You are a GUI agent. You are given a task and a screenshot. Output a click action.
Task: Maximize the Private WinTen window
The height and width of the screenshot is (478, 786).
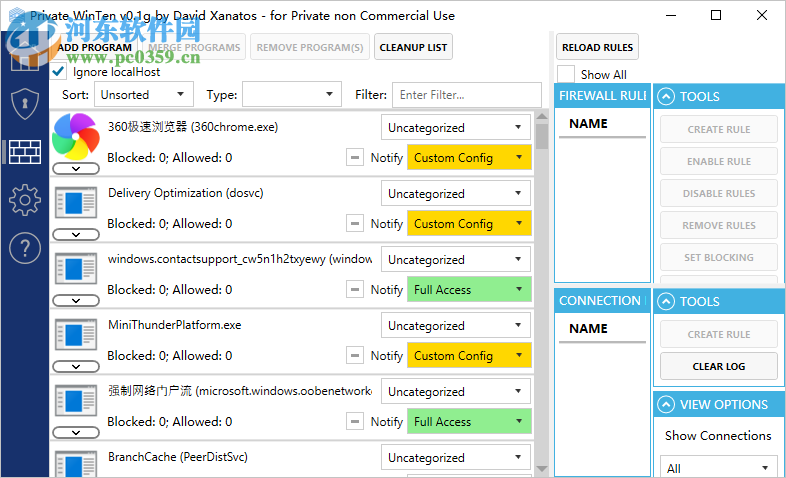[x=716, y=15]
